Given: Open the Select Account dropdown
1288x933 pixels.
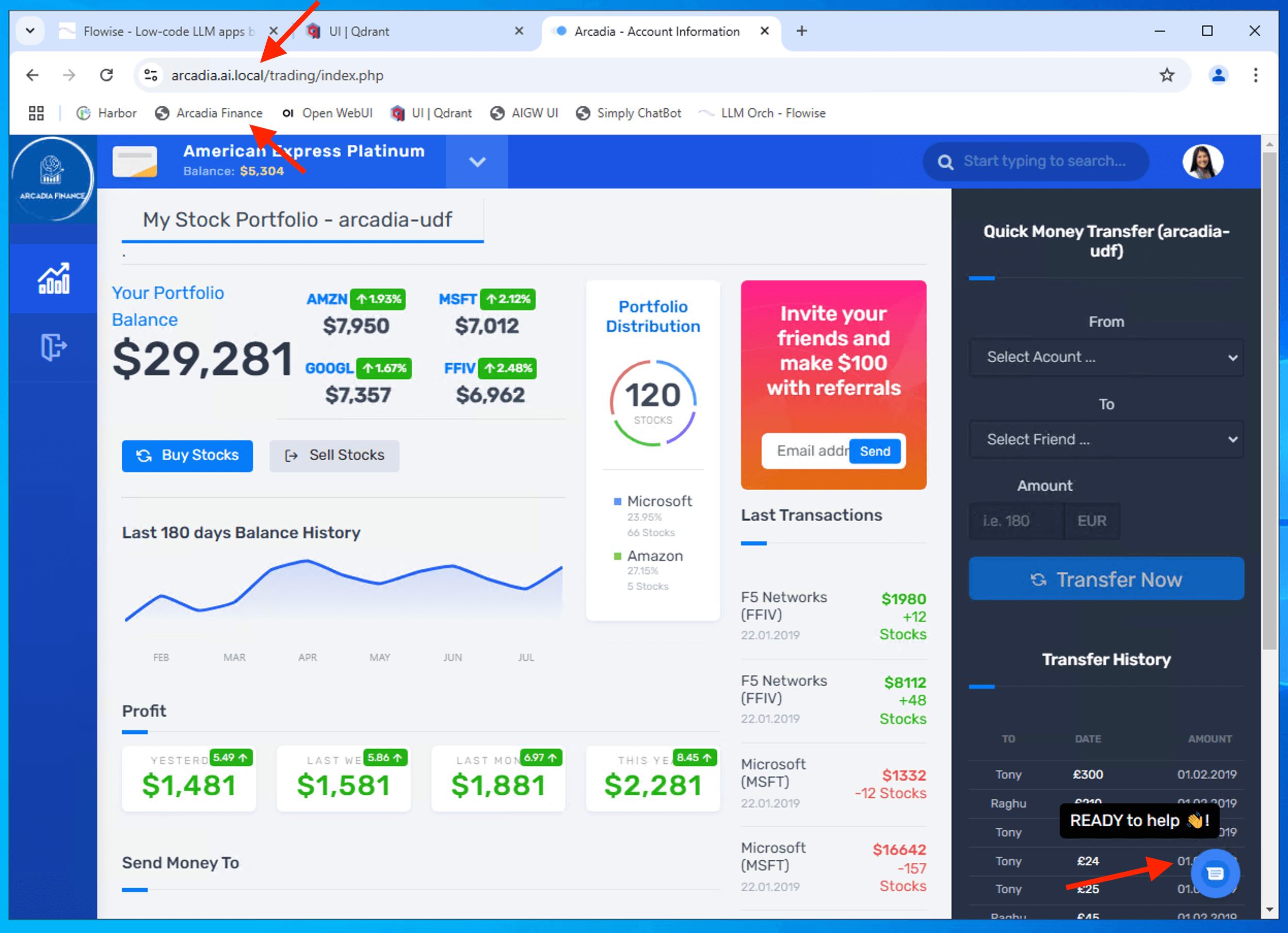Looking at the screenshot, I should pyautogui.click(x=1106, y=357).
